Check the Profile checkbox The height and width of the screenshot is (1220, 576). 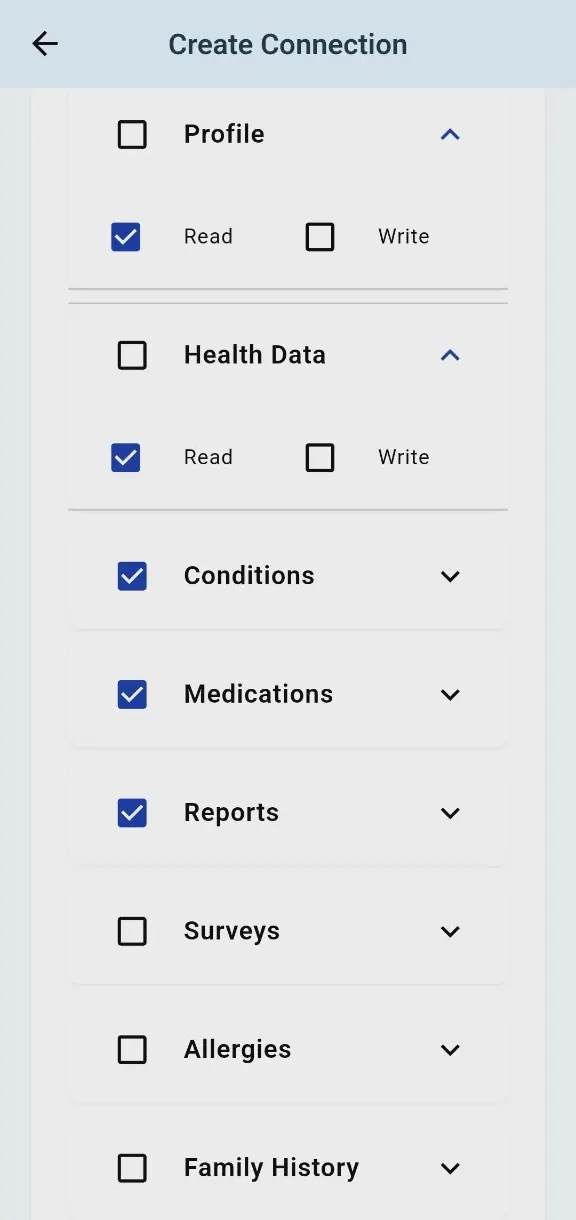pyautogui.click(x=132, y=134)
